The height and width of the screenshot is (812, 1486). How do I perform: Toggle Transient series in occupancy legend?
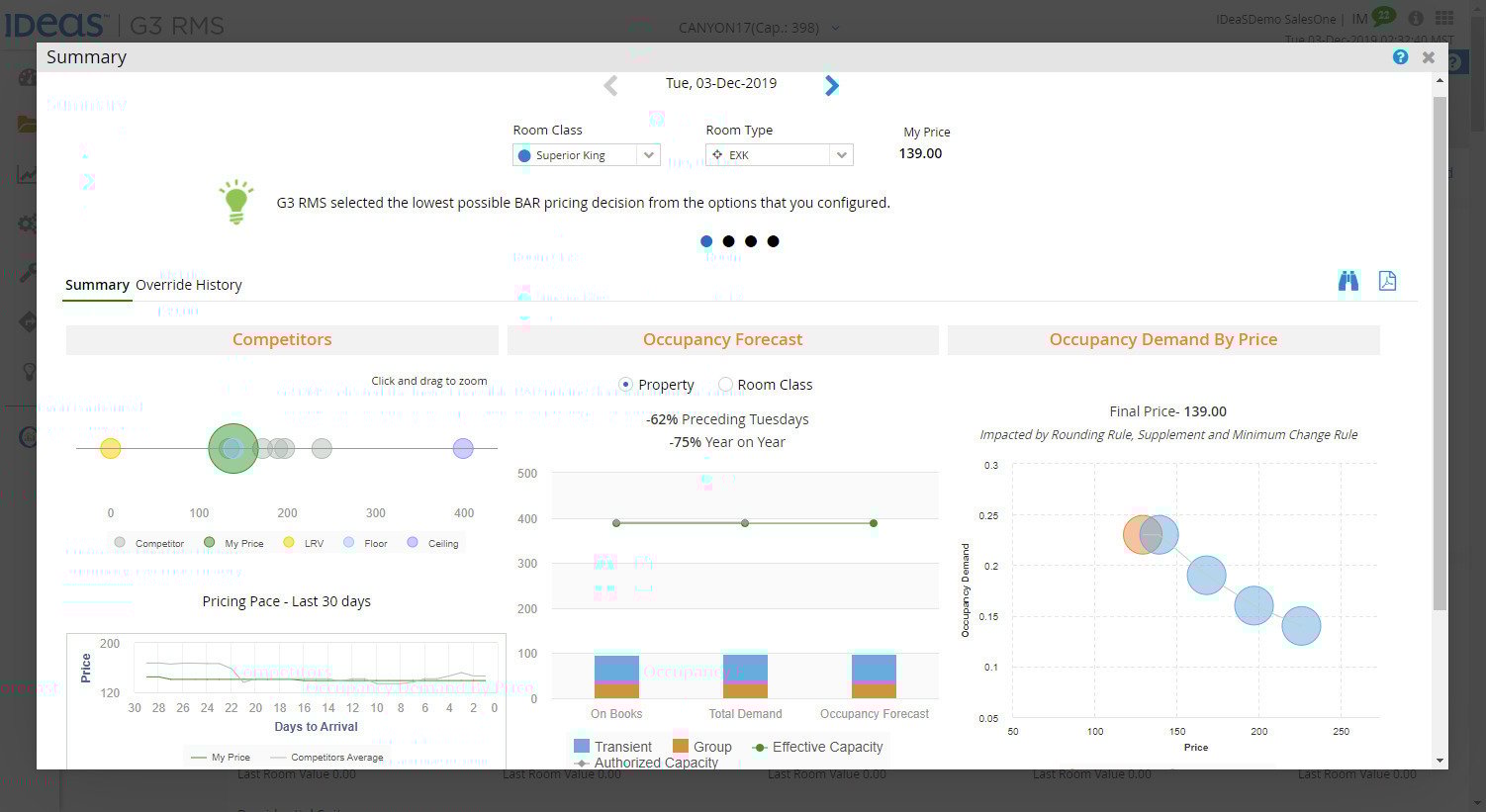(x=612, y=747)
